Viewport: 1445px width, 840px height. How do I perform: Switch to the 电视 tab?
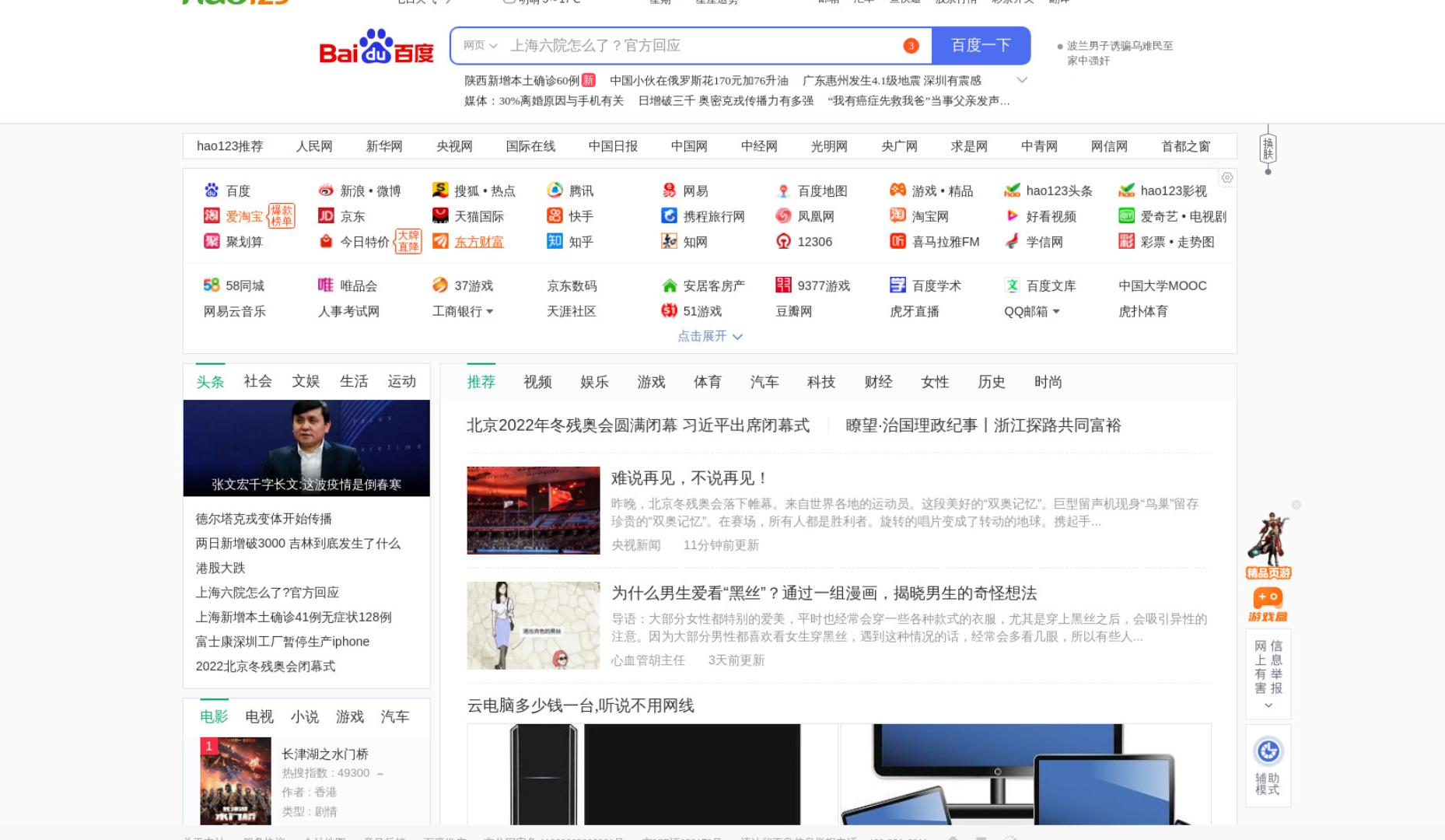(259, 716)
